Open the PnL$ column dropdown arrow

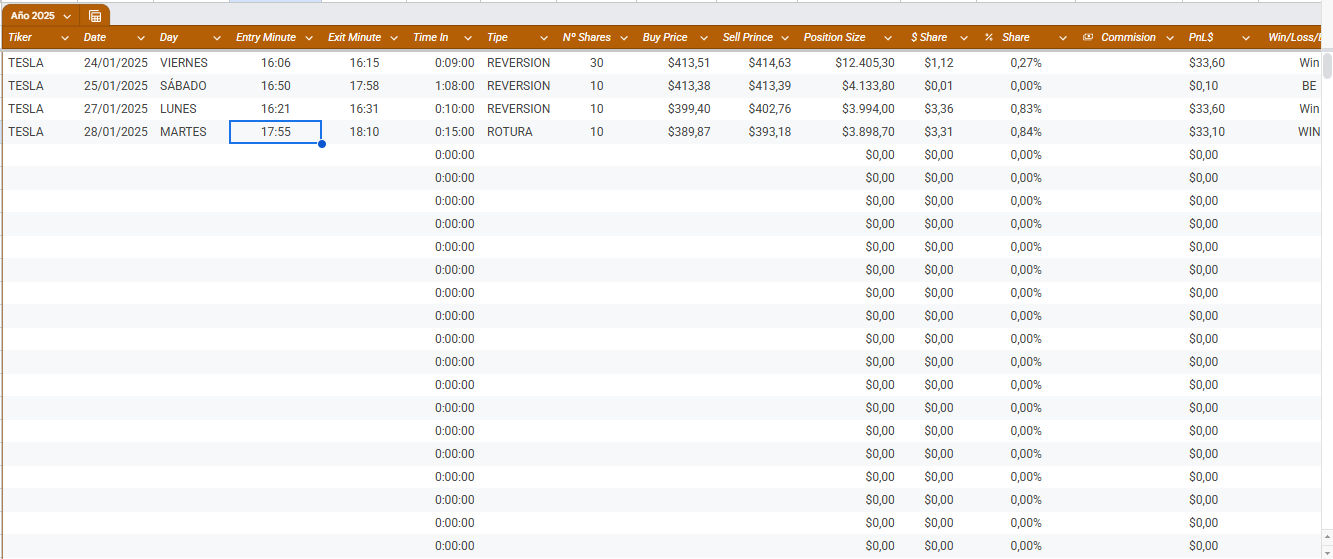1246,38
